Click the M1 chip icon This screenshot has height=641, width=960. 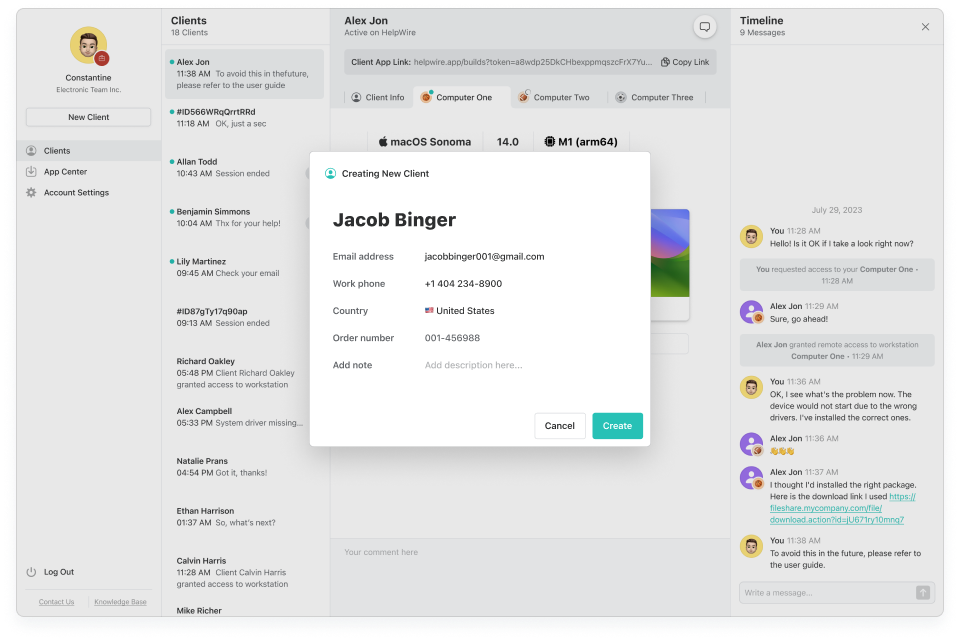[x=550, y=141]
